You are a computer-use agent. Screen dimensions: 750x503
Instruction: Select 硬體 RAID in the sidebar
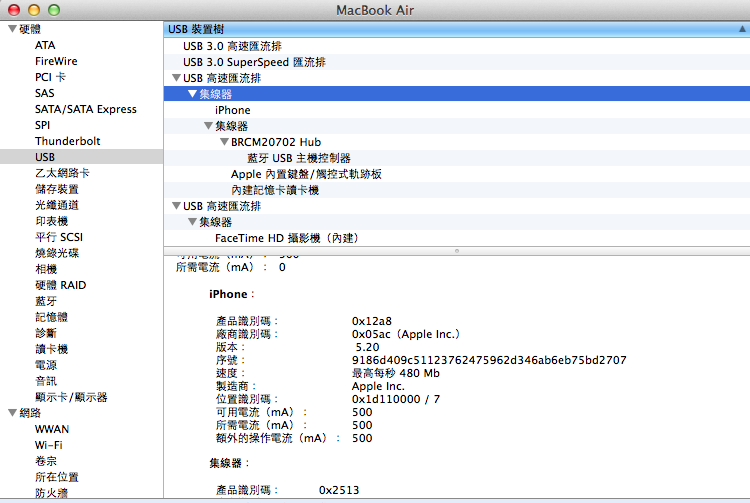click(x=60, y=285)
